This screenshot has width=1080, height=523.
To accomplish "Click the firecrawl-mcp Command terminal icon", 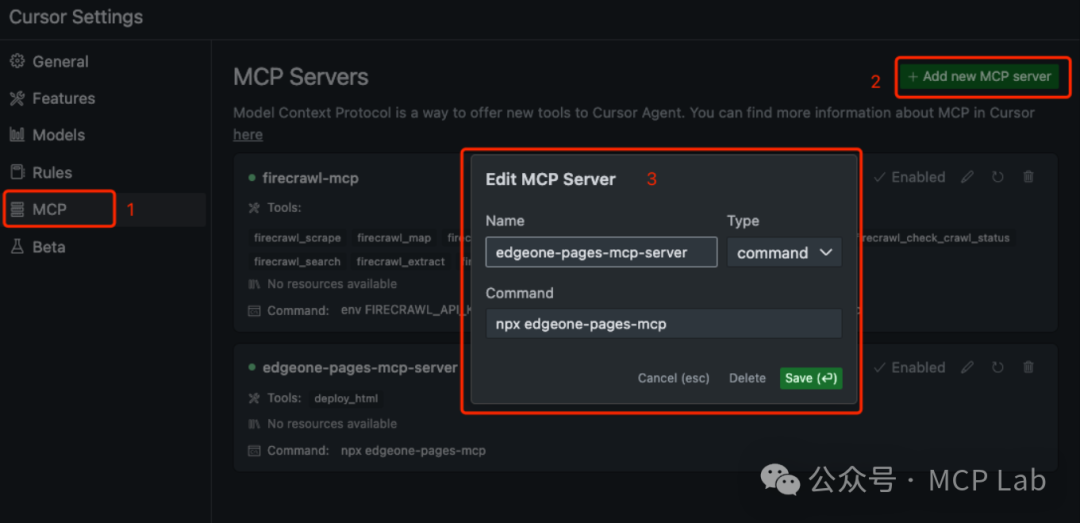I will click(254, 311).
